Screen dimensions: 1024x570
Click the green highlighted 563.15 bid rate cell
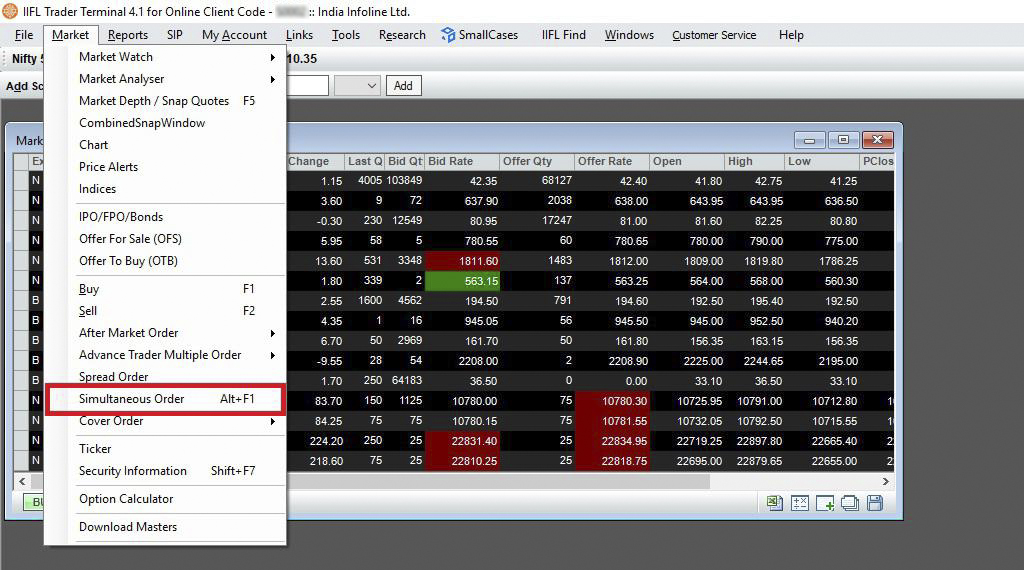(x=462, y=281)
